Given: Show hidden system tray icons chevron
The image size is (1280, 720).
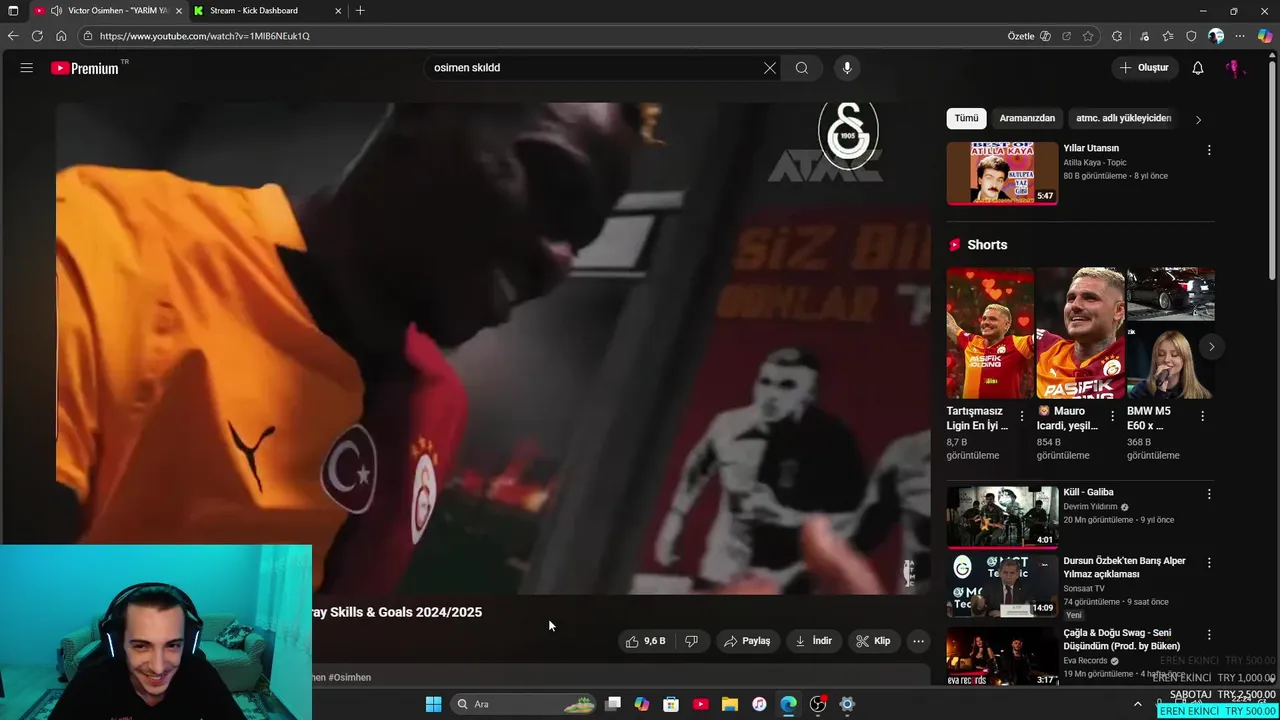Looking at the screenshot, I should (x=1137, y=704).
